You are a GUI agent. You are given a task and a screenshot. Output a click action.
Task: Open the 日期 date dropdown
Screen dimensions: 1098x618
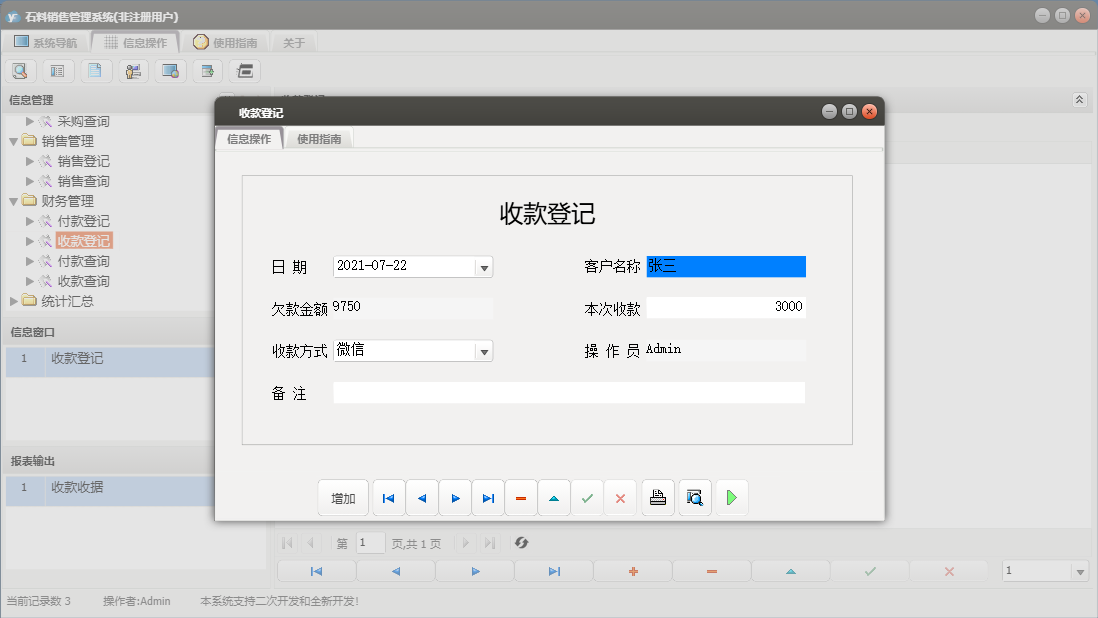pyautogui.click(x=484, y=266)
